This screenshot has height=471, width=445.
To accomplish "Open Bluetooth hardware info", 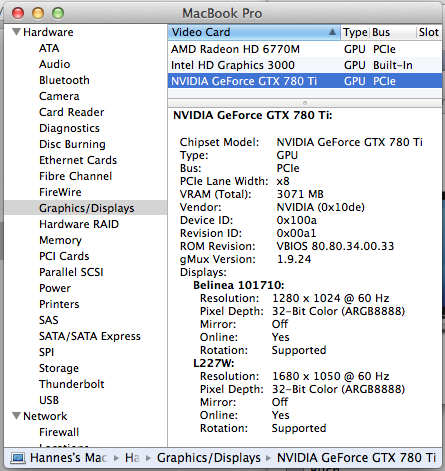I will (x=64, y=80).
